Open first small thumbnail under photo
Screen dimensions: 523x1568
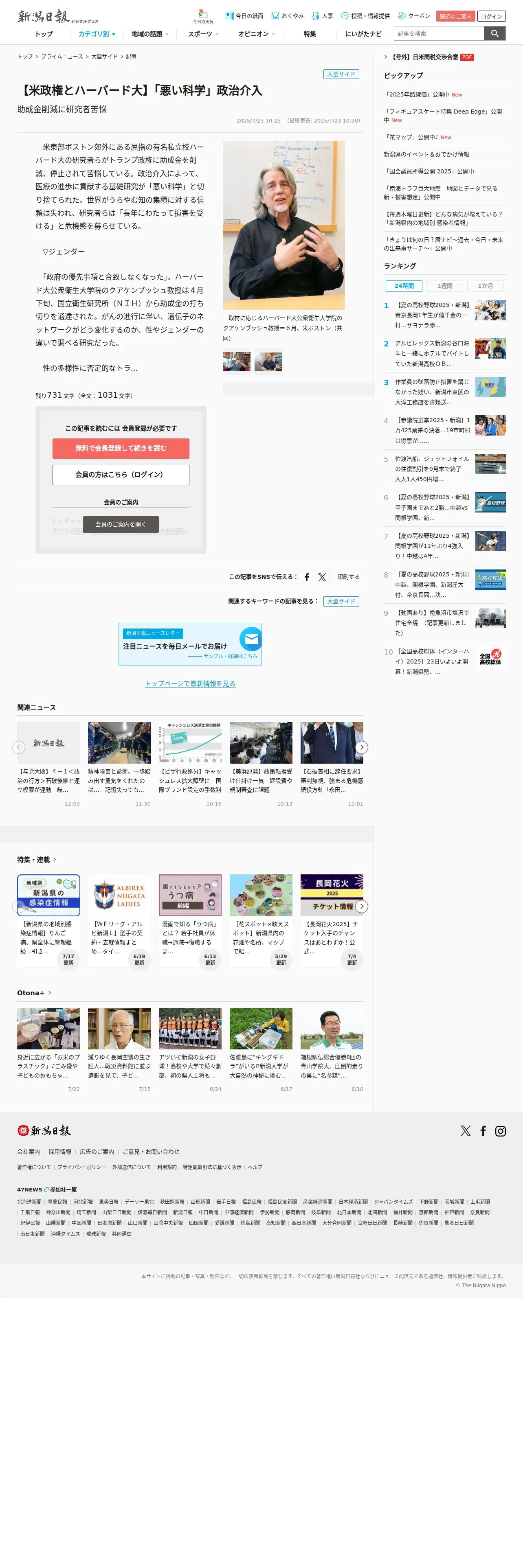click(x=236, y=362)
